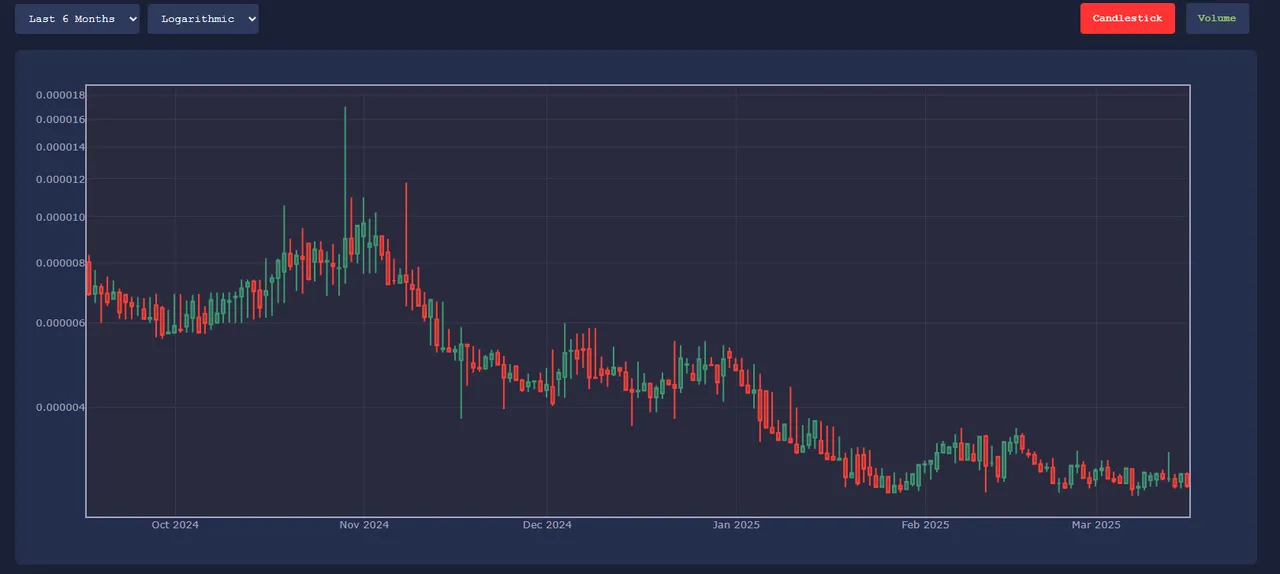Click the 0.000010 price axis label

coord(60,217)
